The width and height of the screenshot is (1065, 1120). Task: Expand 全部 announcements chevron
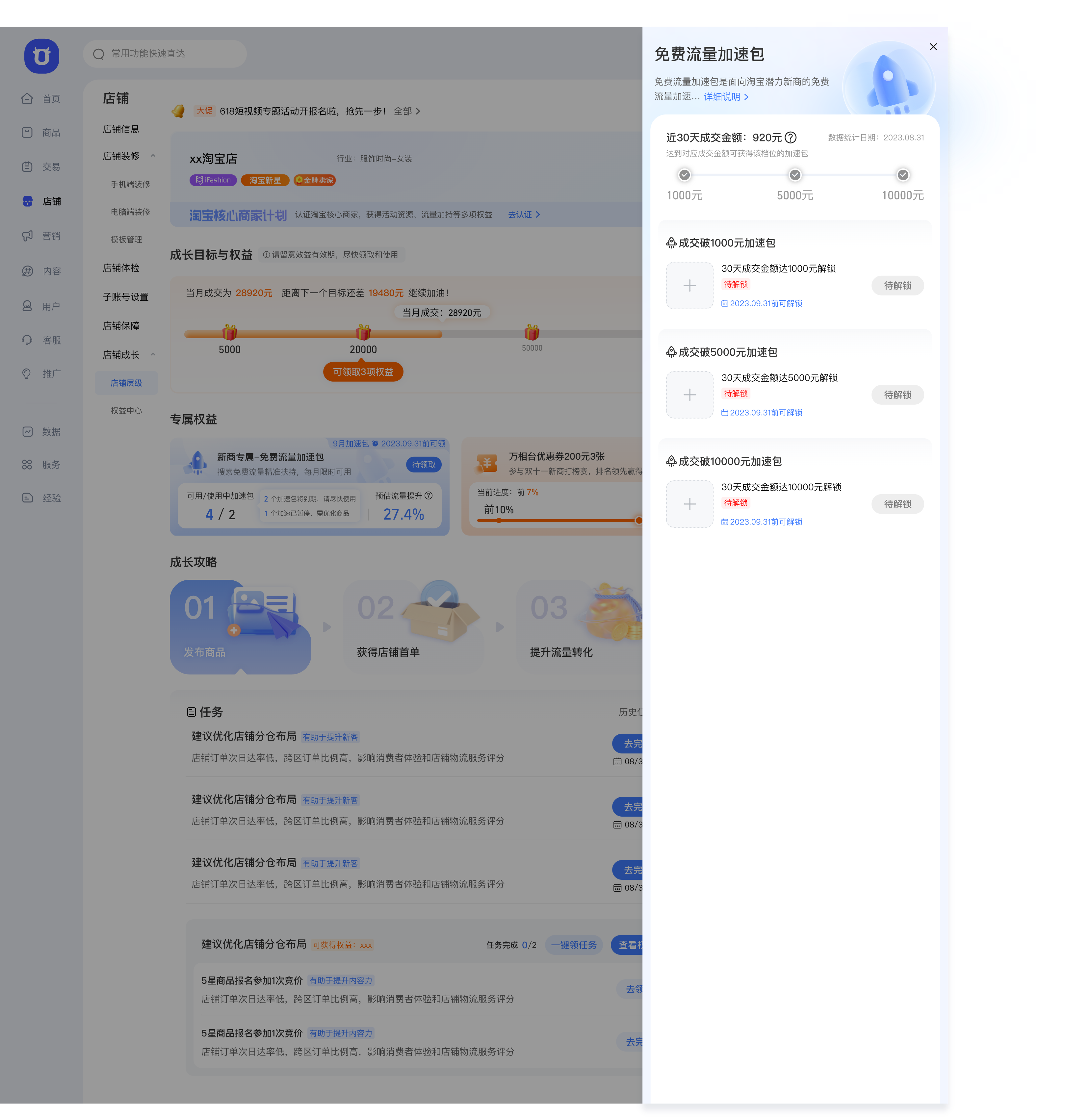(418, 111)
